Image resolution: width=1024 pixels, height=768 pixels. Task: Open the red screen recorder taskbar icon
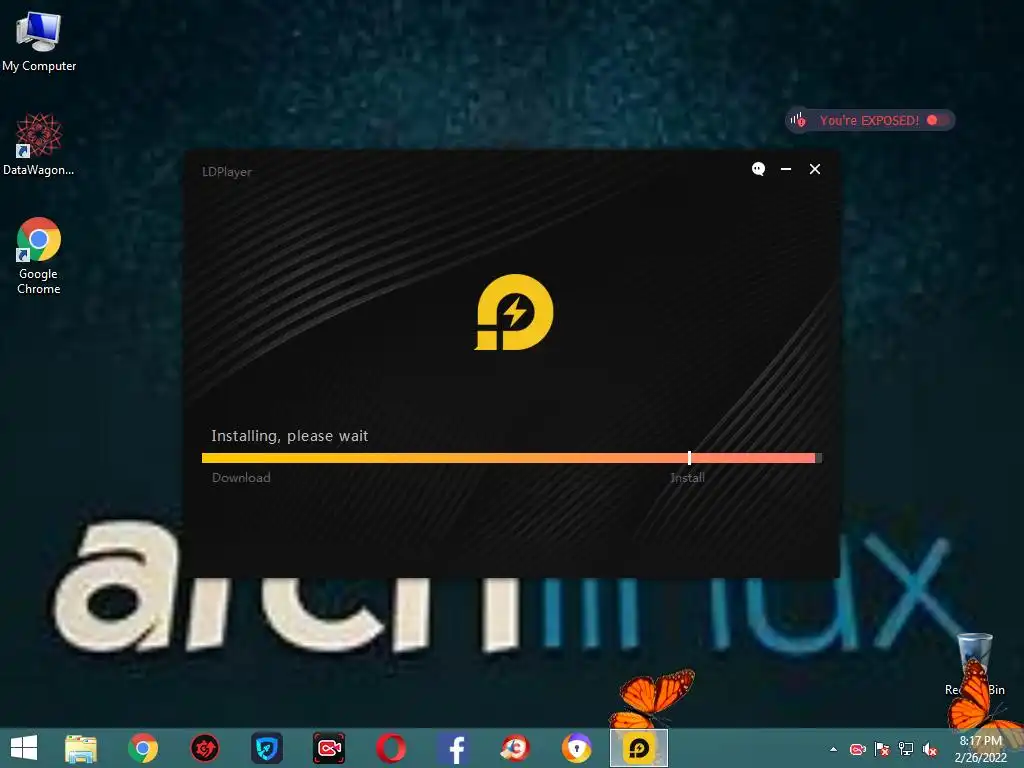click(x=328, y=748)
